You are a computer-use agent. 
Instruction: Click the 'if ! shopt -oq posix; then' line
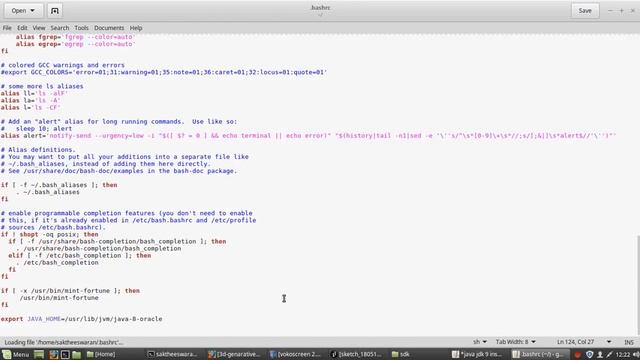(x=49, y=234)
